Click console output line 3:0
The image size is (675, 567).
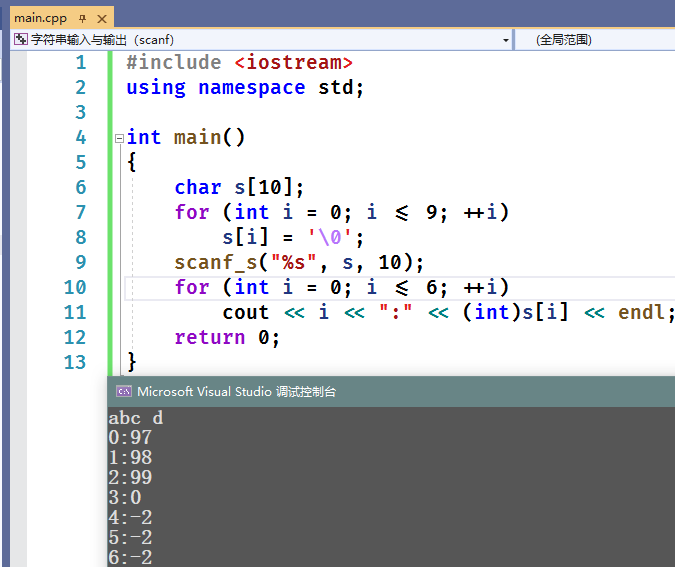[125, 497]
